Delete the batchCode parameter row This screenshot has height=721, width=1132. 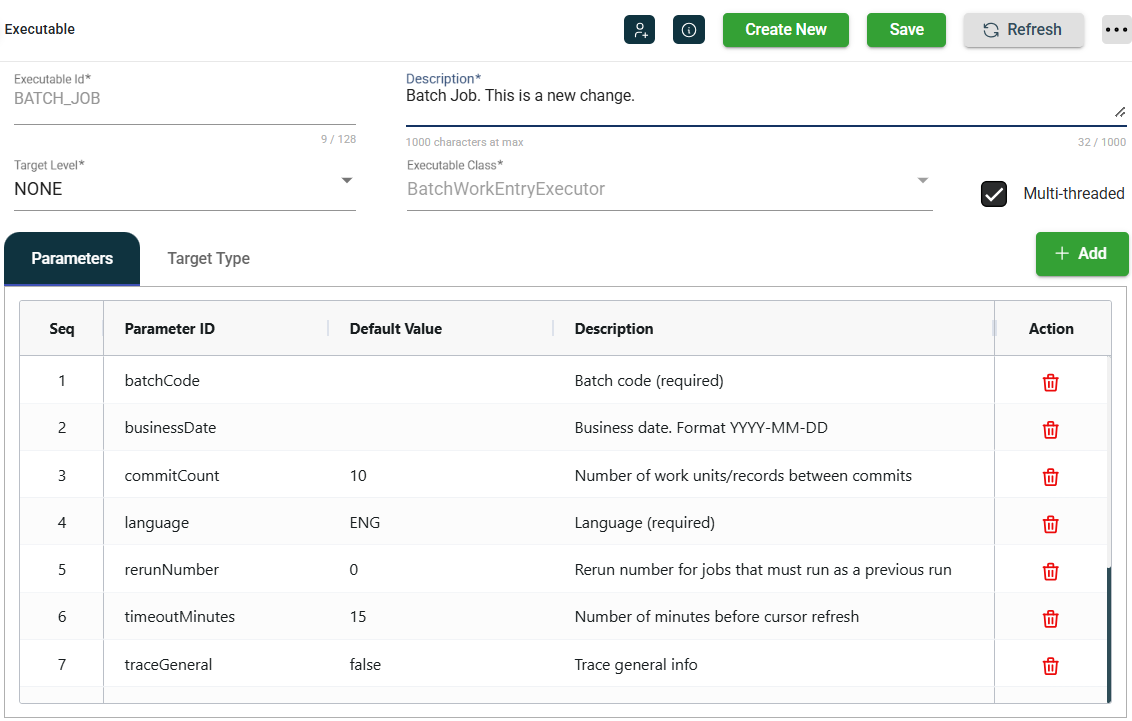pos(1050,382)
